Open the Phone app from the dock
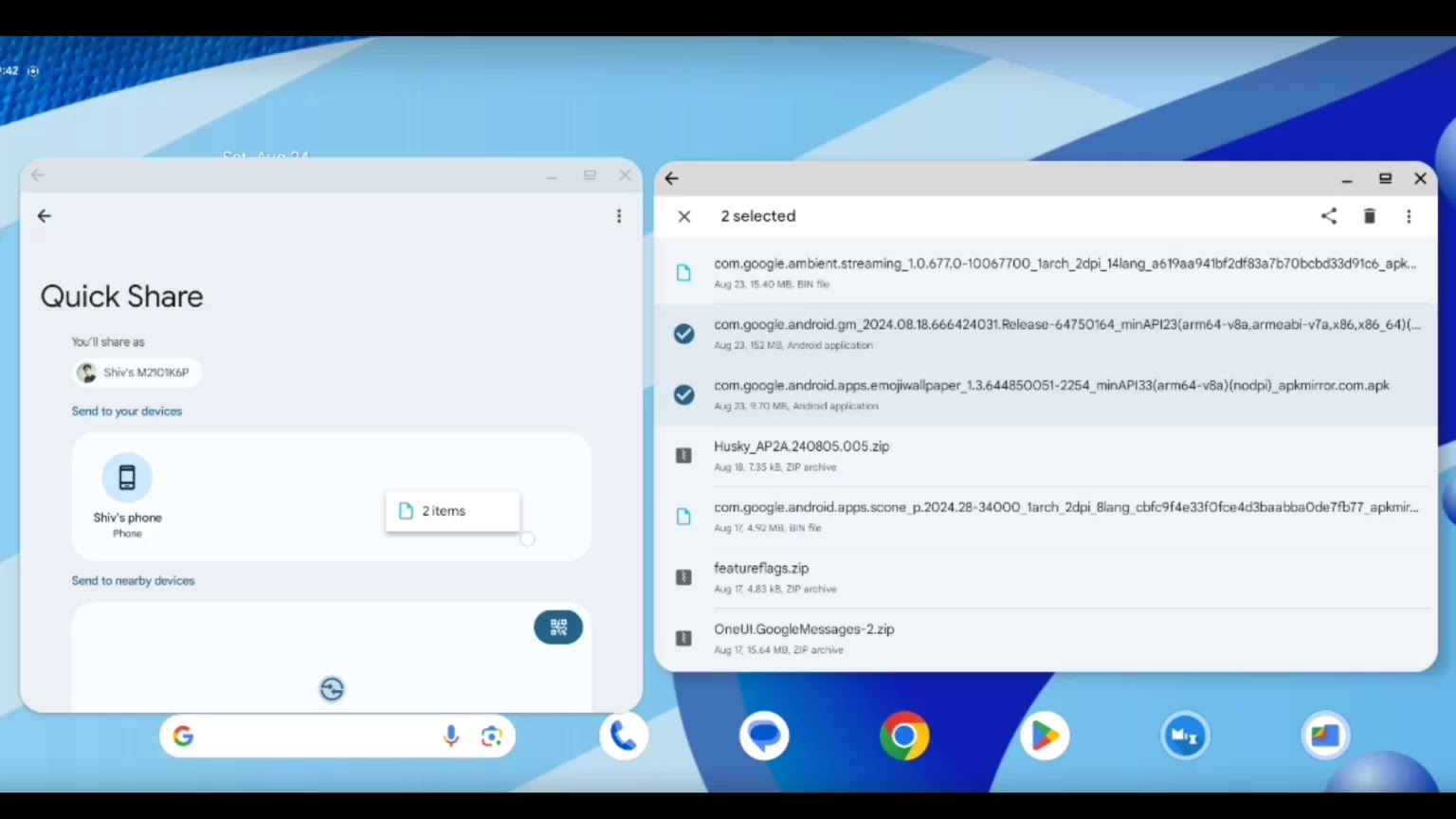This screenshot has width=1456, height=819. (624, 736)
